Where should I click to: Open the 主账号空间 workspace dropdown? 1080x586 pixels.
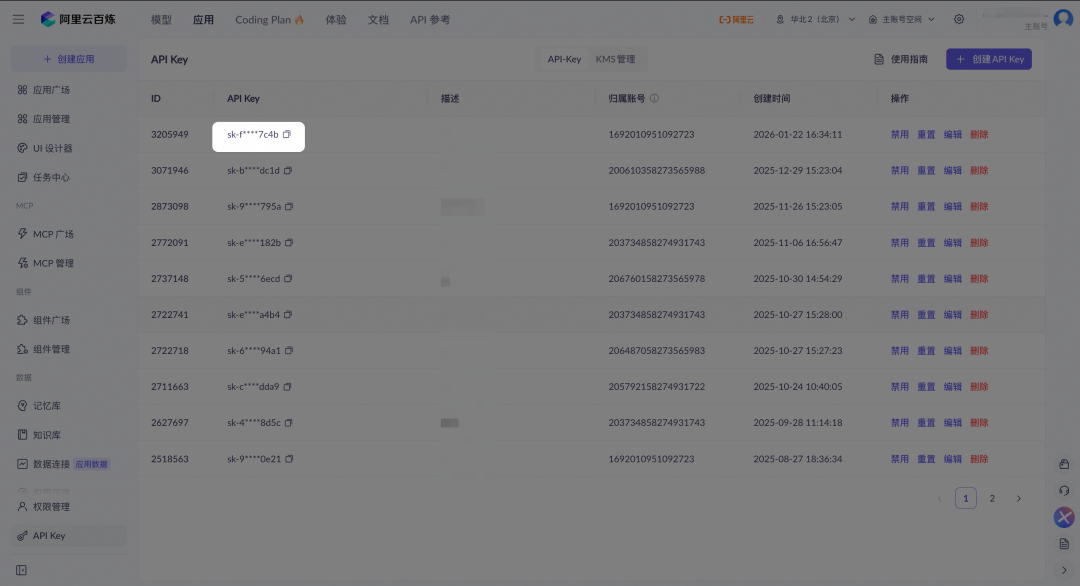[902, 19]
